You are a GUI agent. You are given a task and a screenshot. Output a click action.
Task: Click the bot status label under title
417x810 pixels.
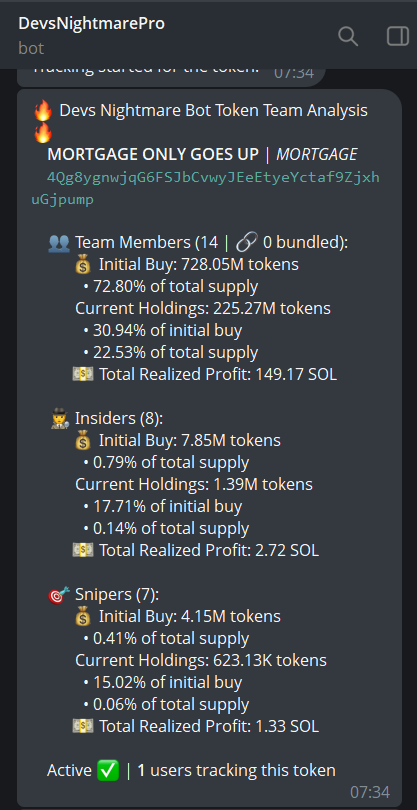pos(31,48)
